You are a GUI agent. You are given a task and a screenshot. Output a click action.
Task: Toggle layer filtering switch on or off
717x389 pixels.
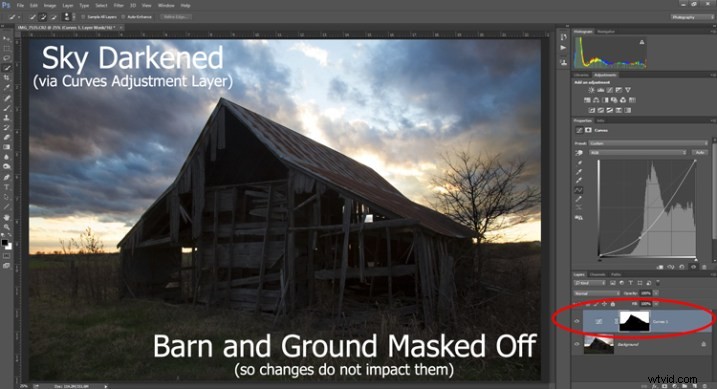[x=658, y=283]
